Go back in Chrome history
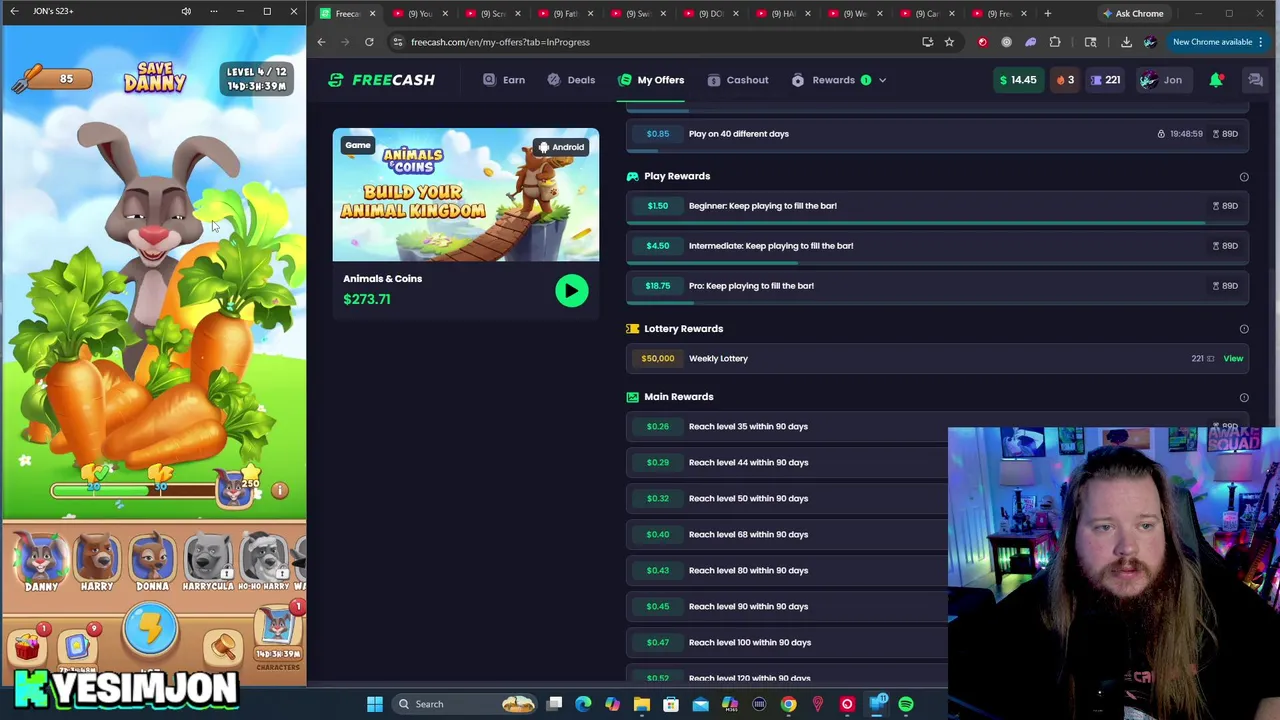This screenshot has height=720, width=1280. 321,42
